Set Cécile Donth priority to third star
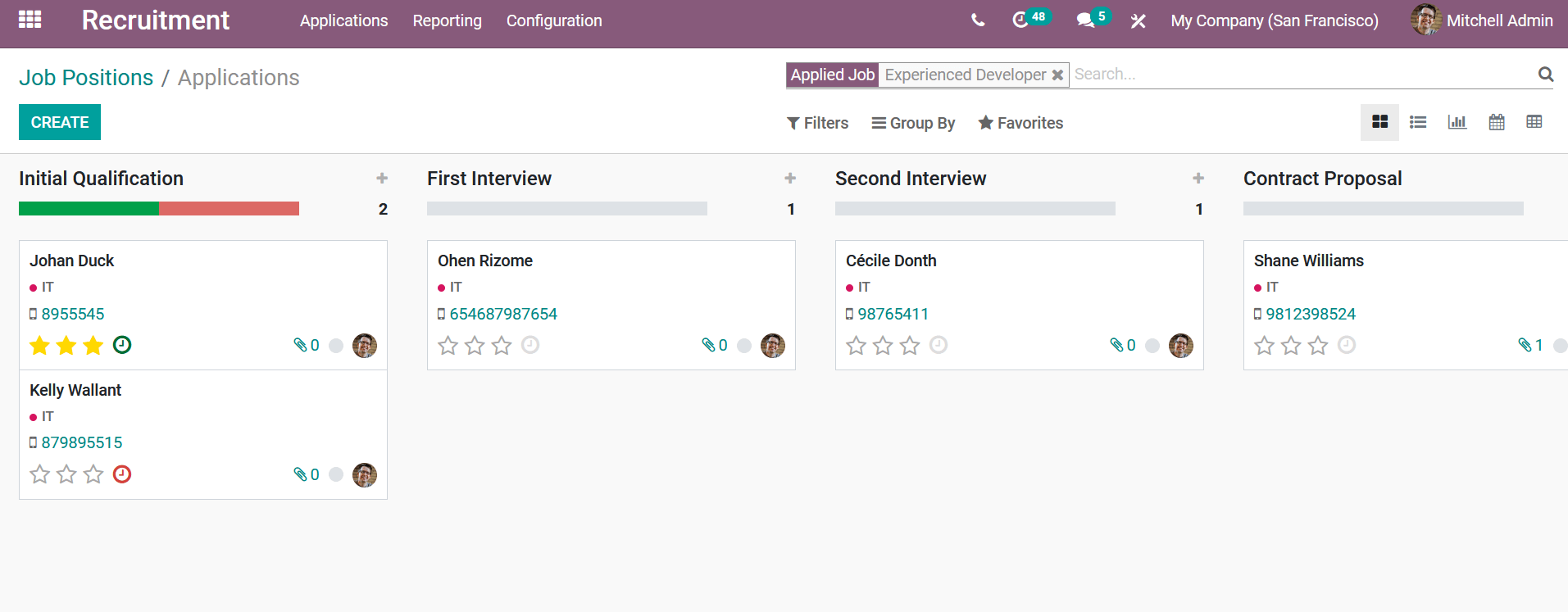The image size is (1568, 612). (909, 346)
